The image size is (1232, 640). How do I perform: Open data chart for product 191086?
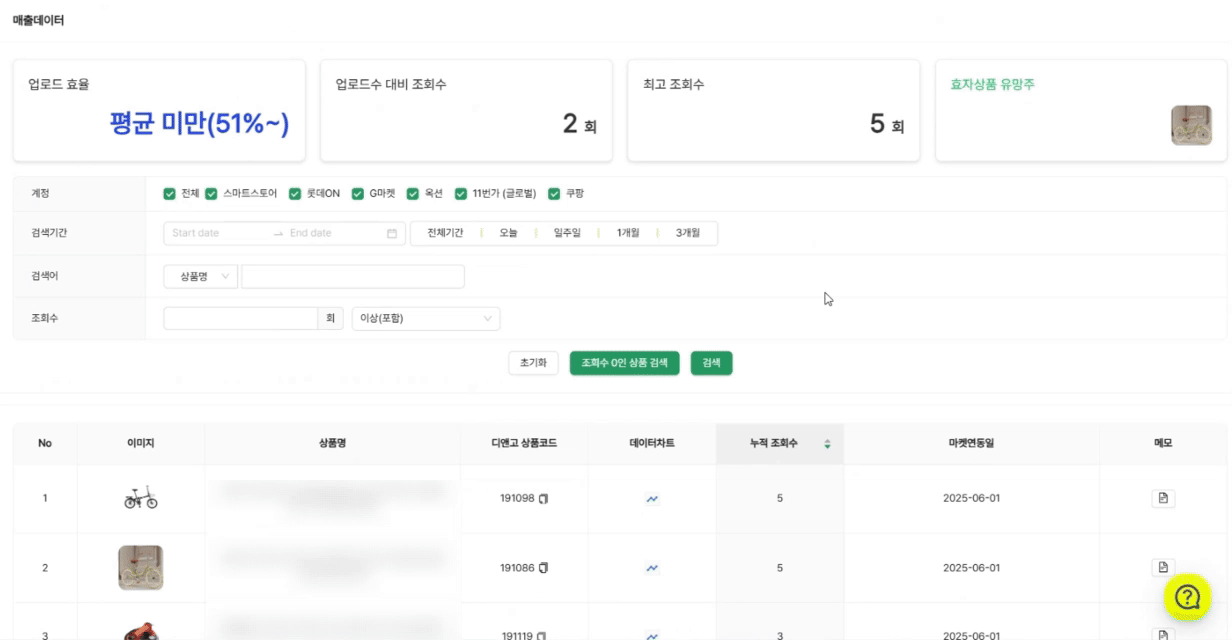[x=652, y=568]
